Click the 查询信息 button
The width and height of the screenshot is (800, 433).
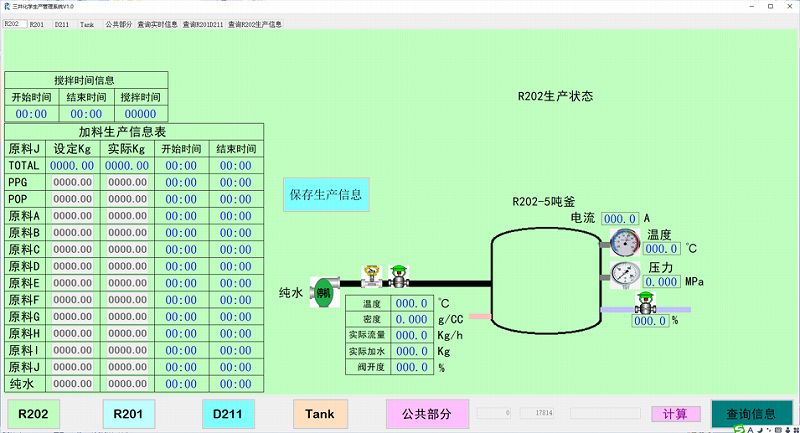click(751, 414)
